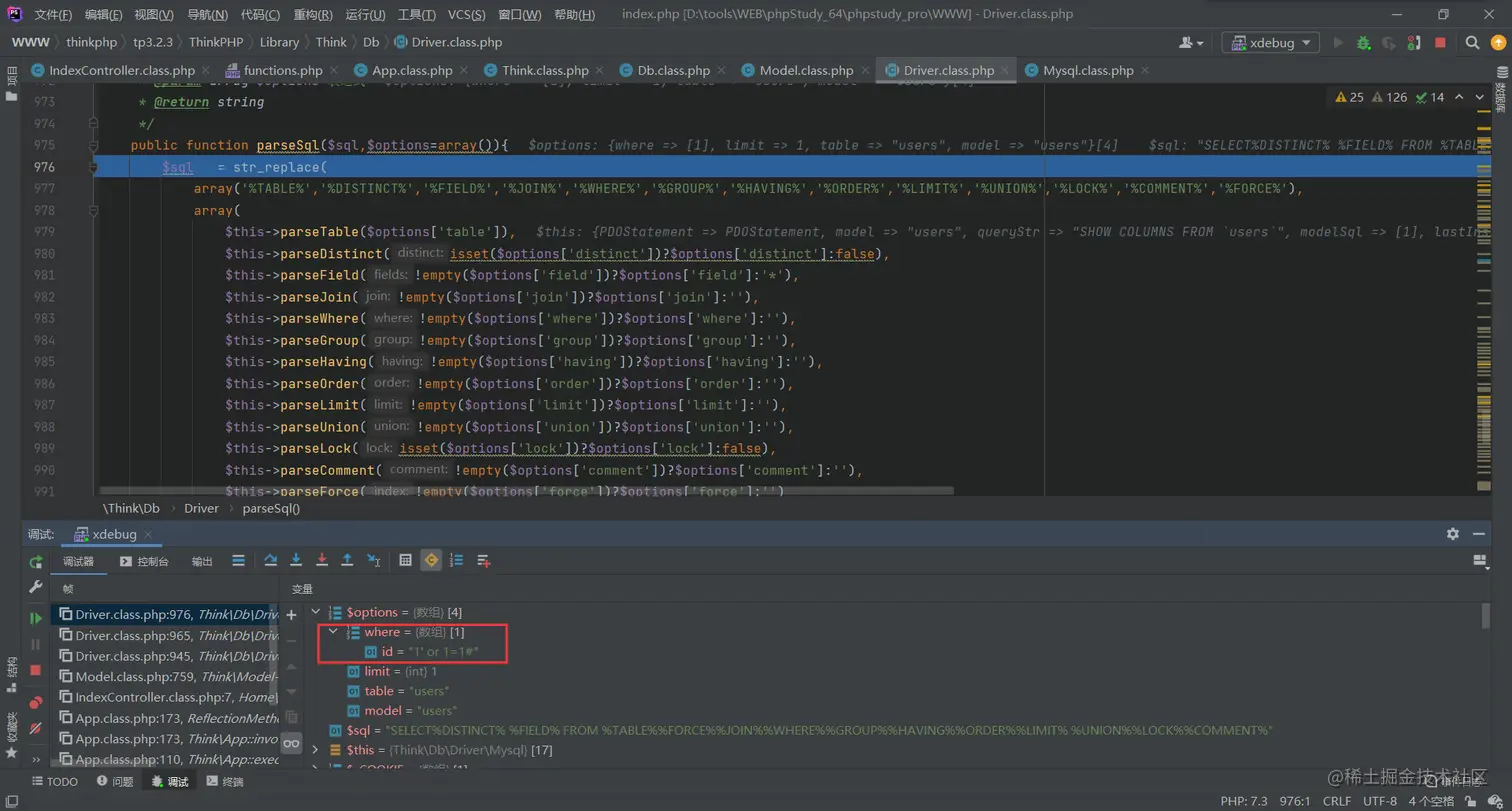
Task: Click the sort-values list icon in the debug toolbar
Action: (x=457, y=561)
